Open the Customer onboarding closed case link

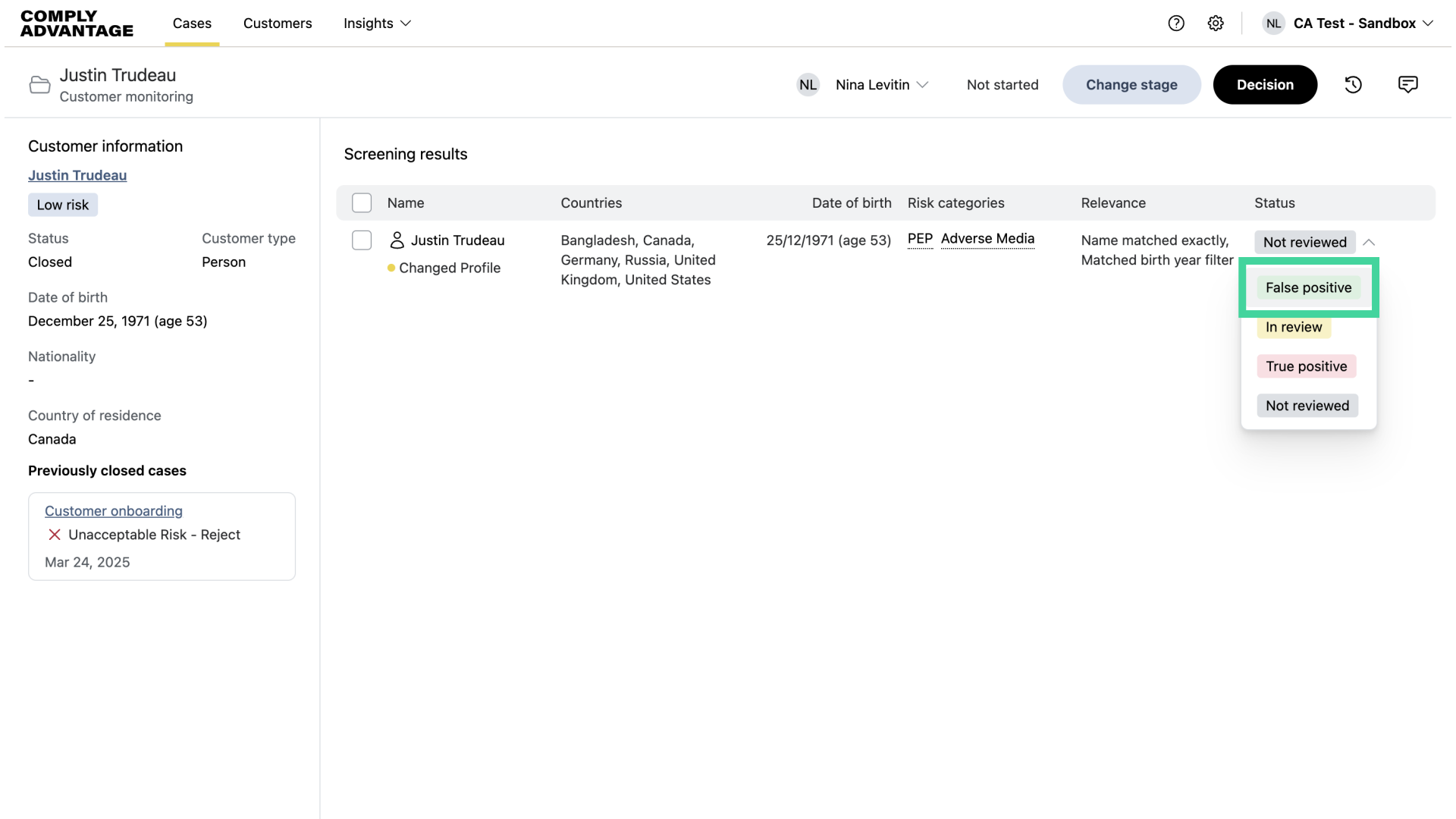(x=114, y=511)
